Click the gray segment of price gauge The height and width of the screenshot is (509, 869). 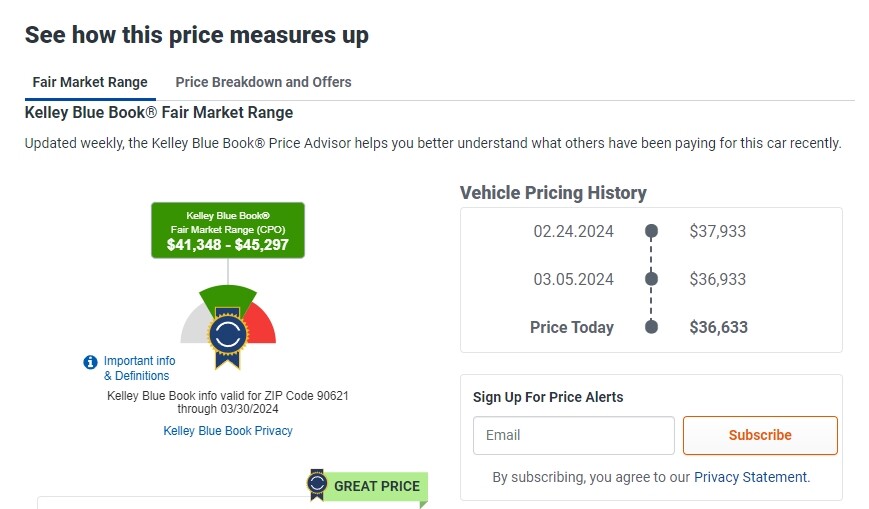(193, 326)
